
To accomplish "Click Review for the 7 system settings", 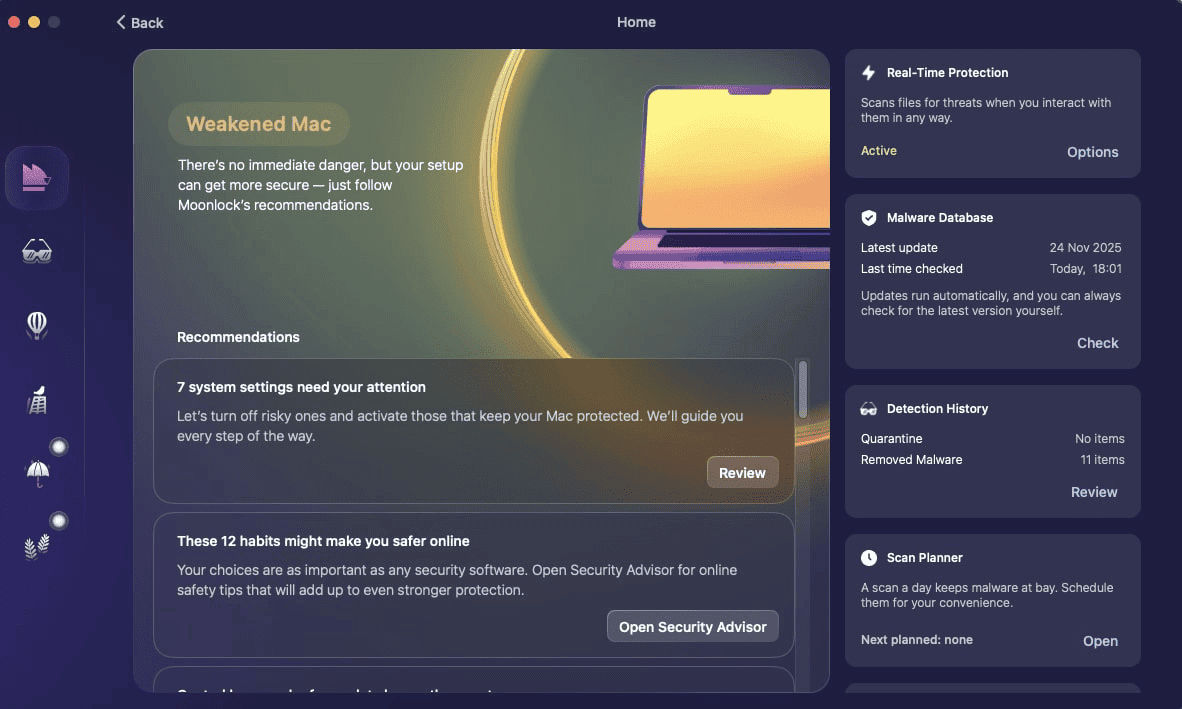I will pyautogui.click(x=742, y=472).
